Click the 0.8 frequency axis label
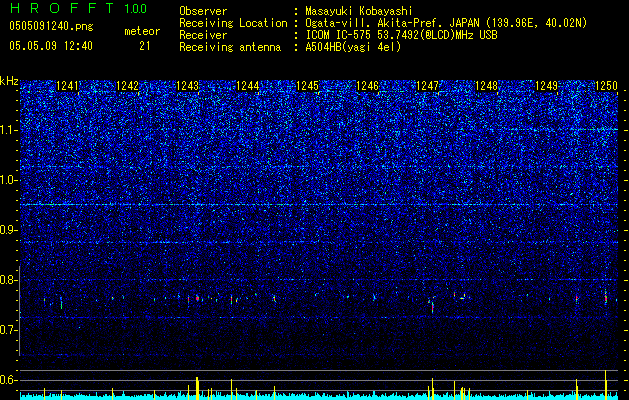Image resolution: width=629 pixels, height=400 pixels. (8, 280)
